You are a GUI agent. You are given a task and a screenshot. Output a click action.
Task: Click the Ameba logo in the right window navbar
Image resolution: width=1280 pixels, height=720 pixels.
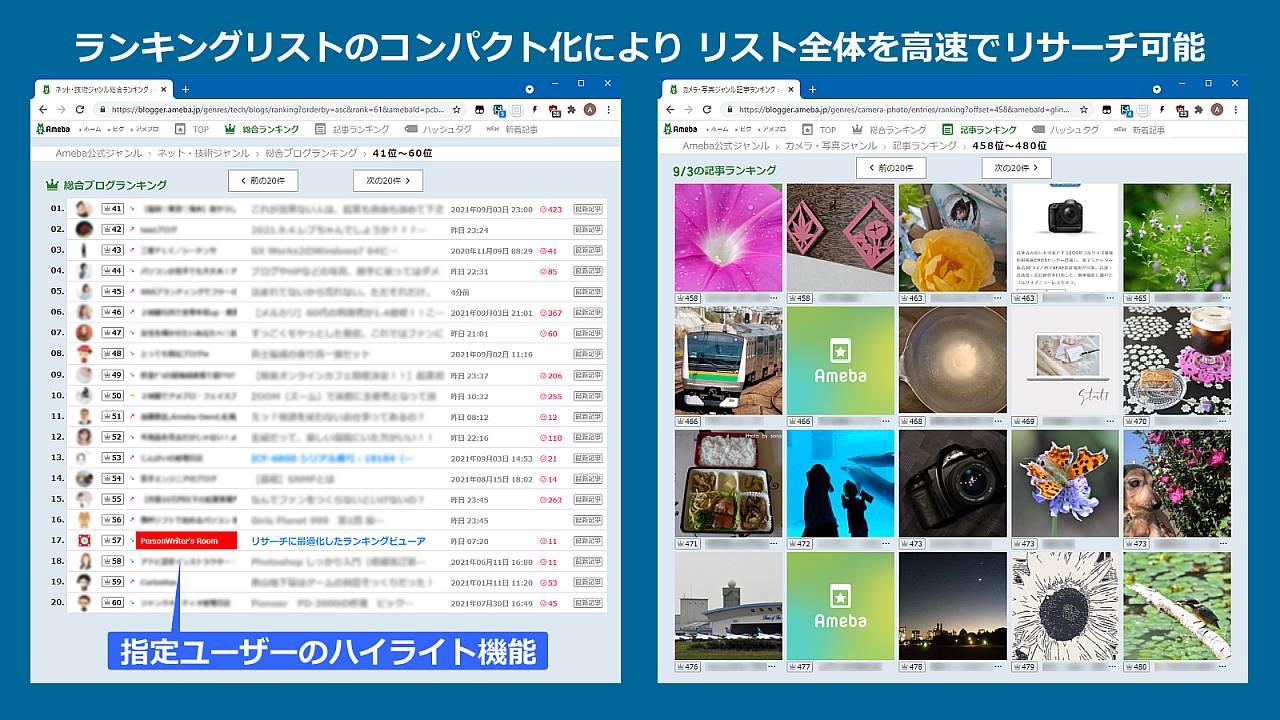click(681, 129)
